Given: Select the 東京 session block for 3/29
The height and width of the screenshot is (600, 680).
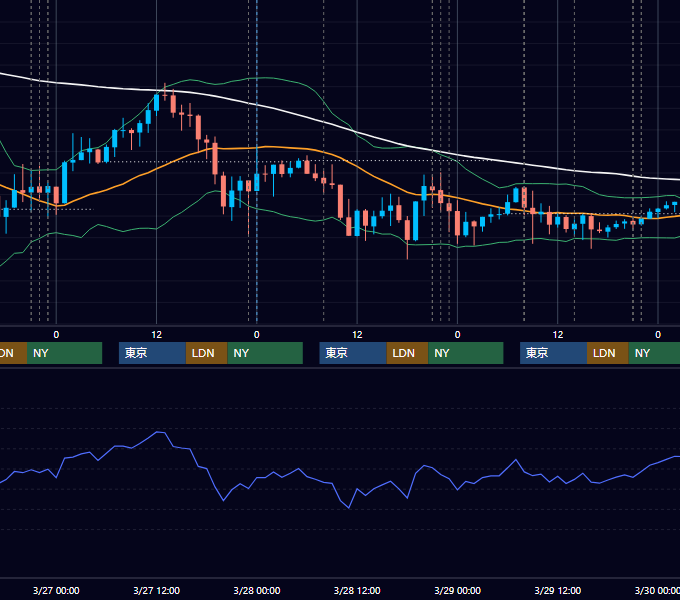Looking at the screenshot, I should [x=553, y=353].
